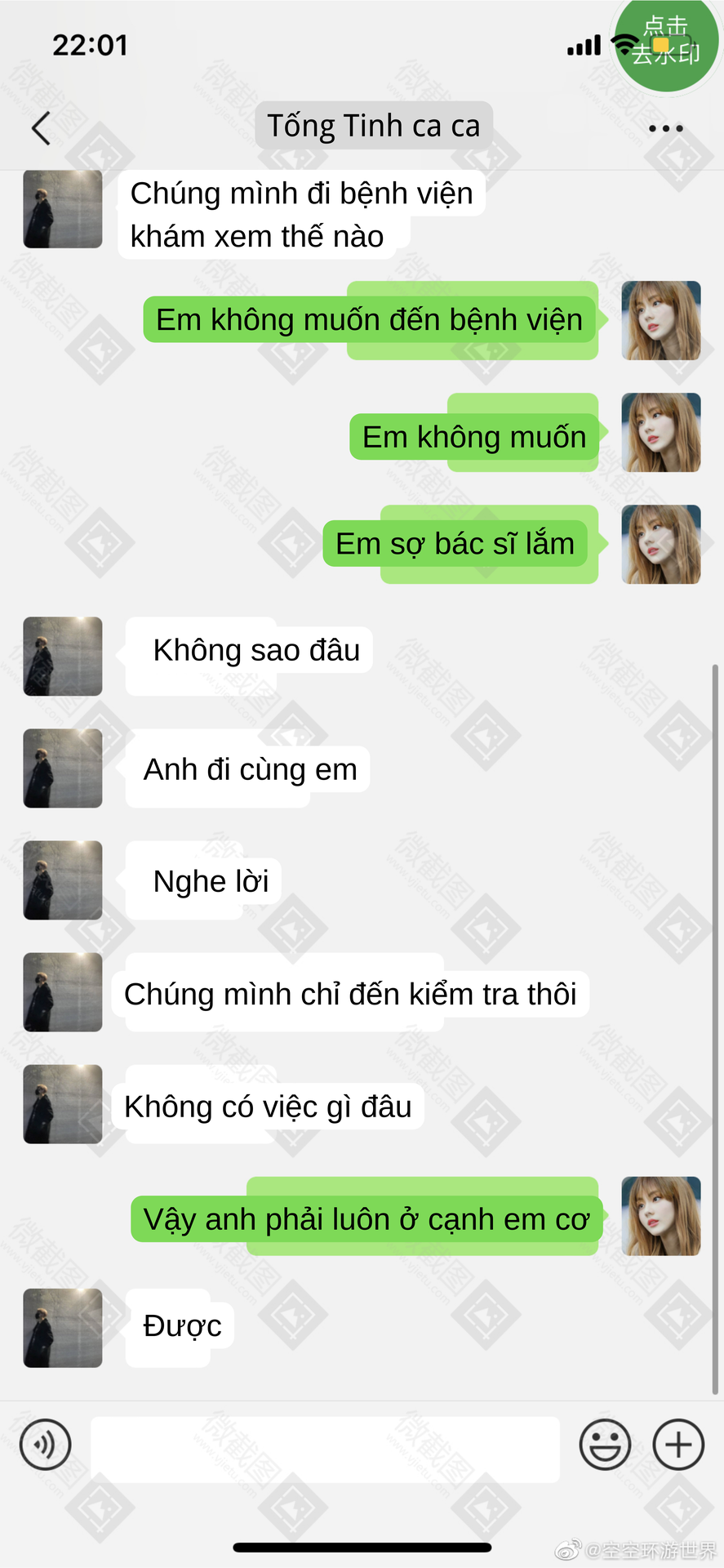Tap avatar beside 'Không có việc gì đâu'
The height and width of the screenshot is (1568, 724).
(63, 1104)
